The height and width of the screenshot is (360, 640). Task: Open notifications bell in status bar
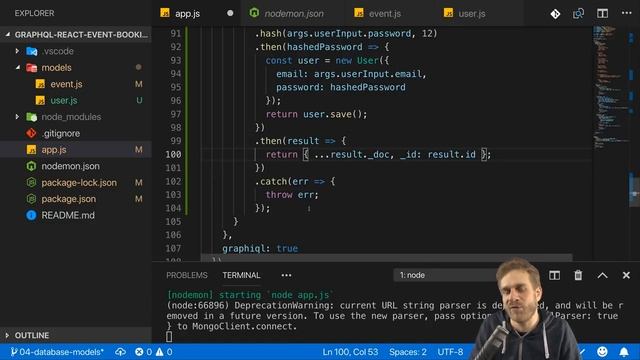point(624,352)
